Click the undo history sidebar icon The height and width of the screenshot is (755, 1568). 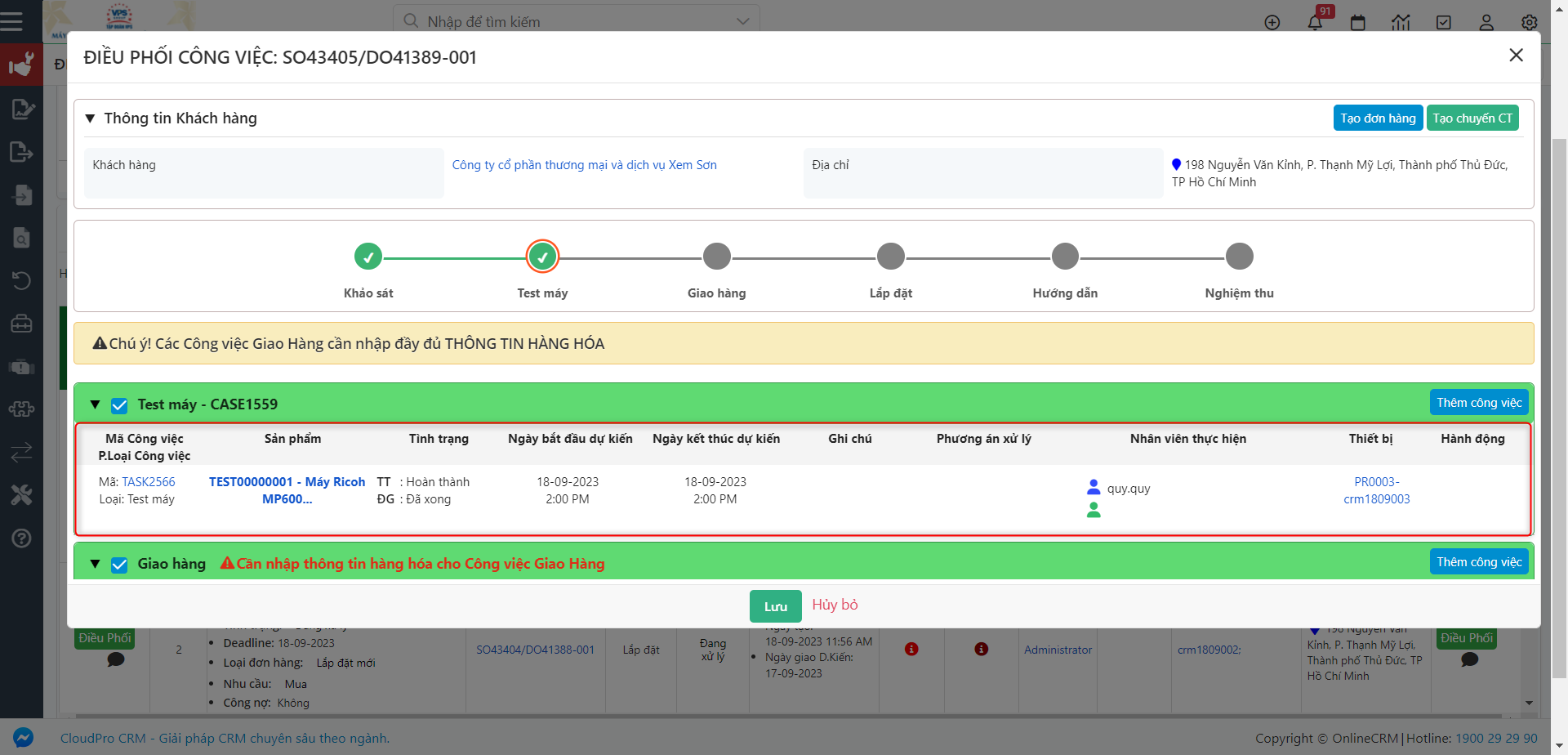pyautogui.click(x=21, y=280)
